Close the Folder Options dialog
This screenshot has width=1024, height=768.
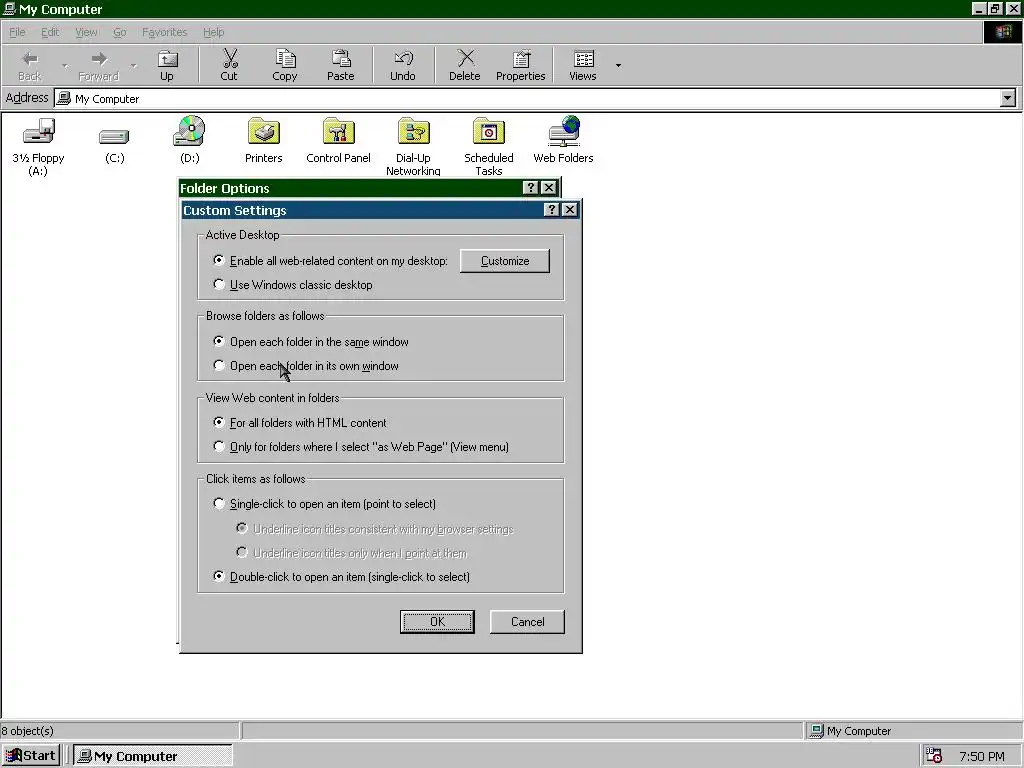pyautogui.click(x=549, y=188)
